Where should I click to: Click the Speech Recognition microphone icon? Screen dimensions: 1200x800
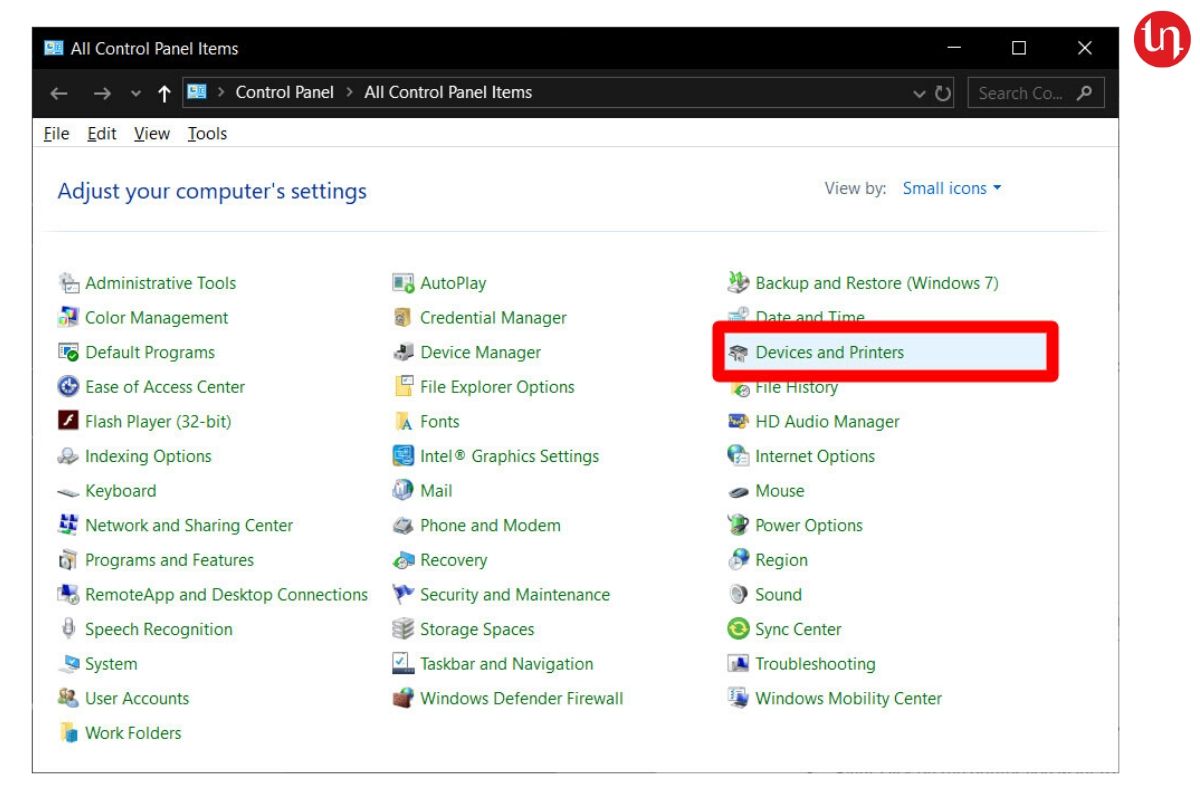(69, 629)
